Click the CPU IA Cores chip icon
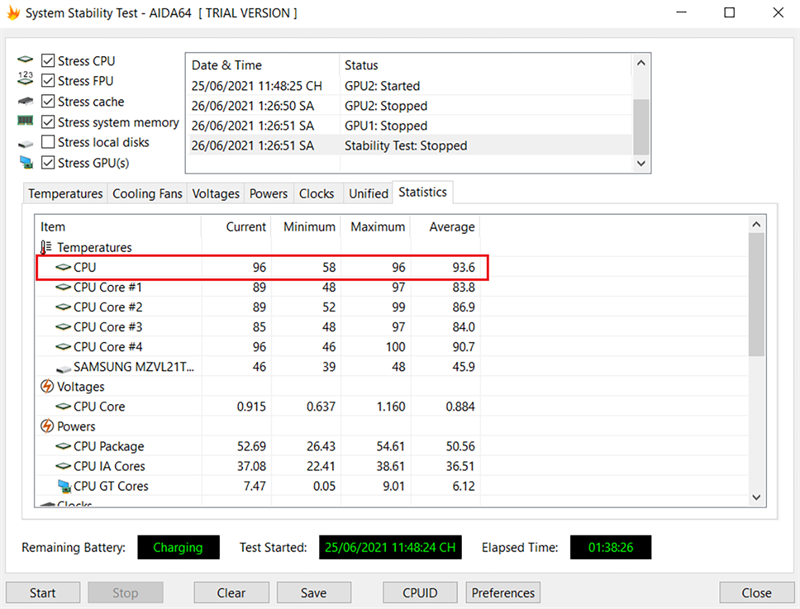Screen dimensions: 800x609 63,466
